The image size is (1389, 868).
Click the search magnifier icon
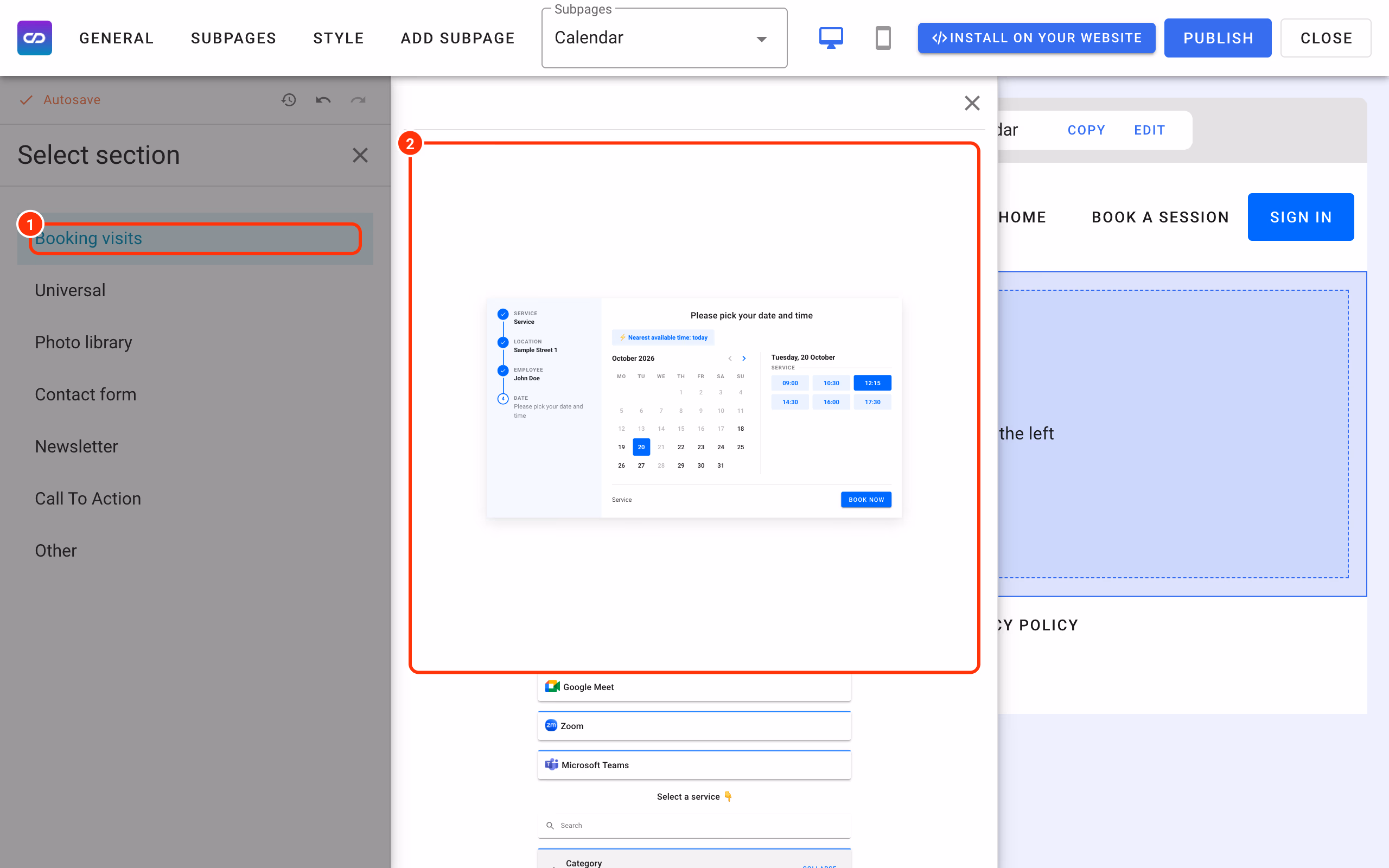(550, 826)
